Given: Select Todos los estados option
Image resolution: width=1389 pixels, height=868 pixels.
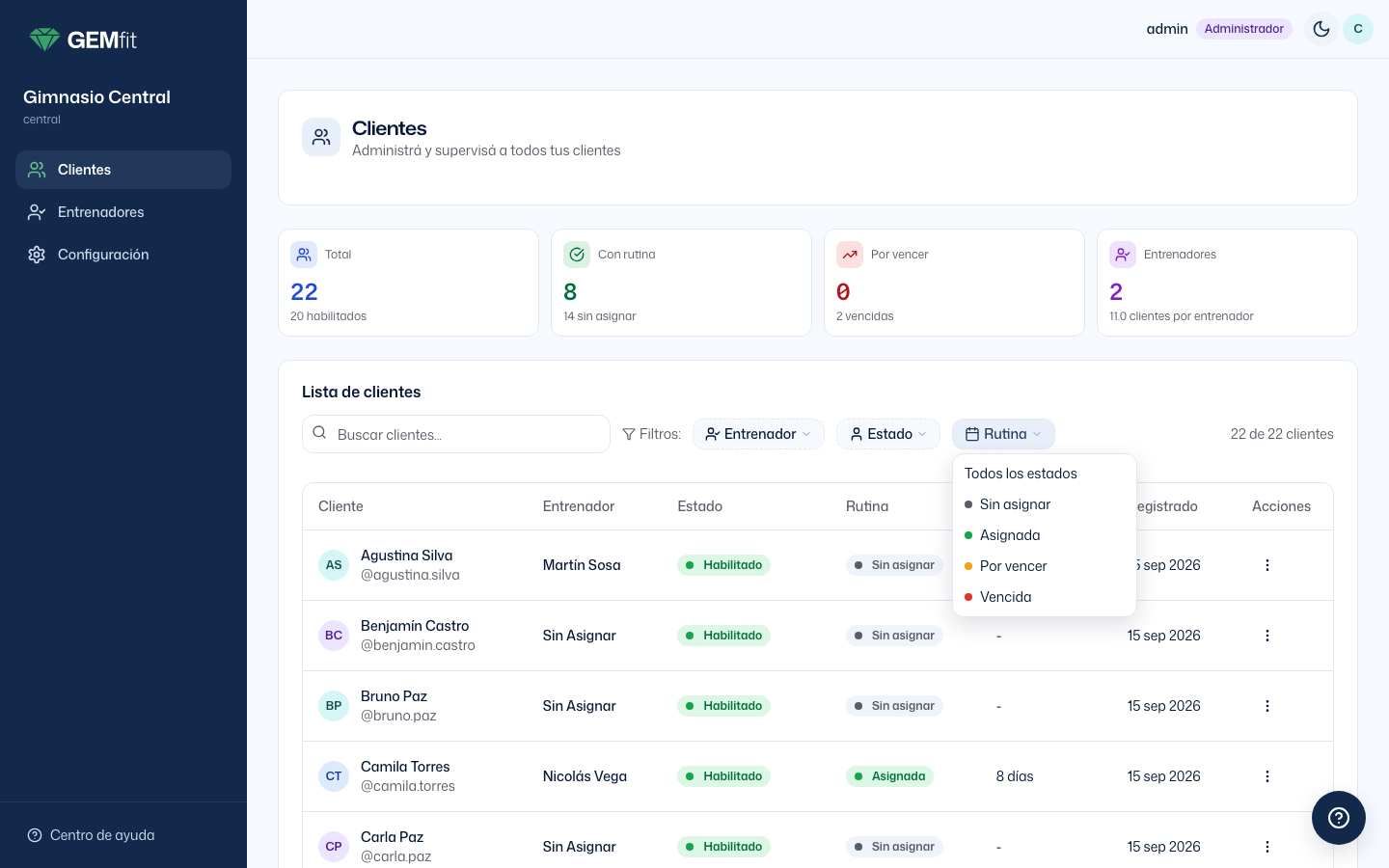Looking at the screenshot, I should [x=1045, y=474].
